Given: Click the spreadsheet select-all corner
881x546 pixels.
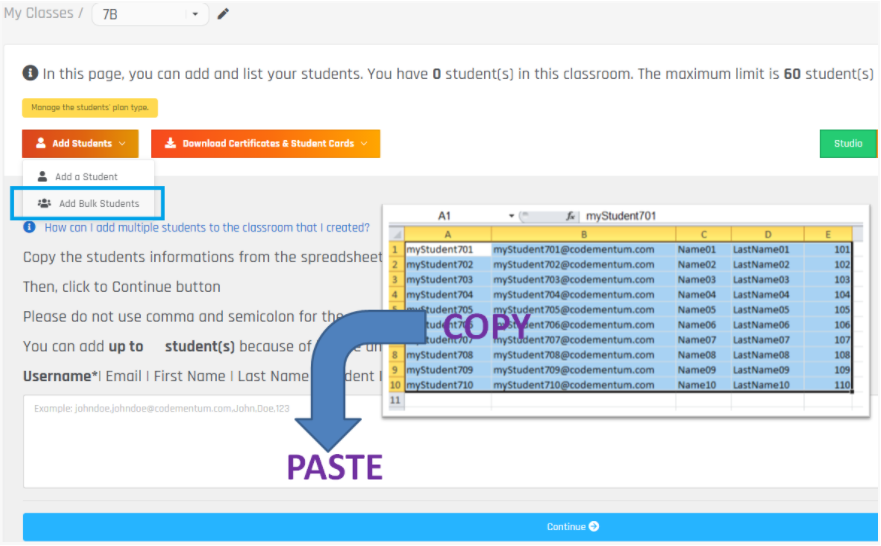Looking at the screenshot, I should pos(396,234).
